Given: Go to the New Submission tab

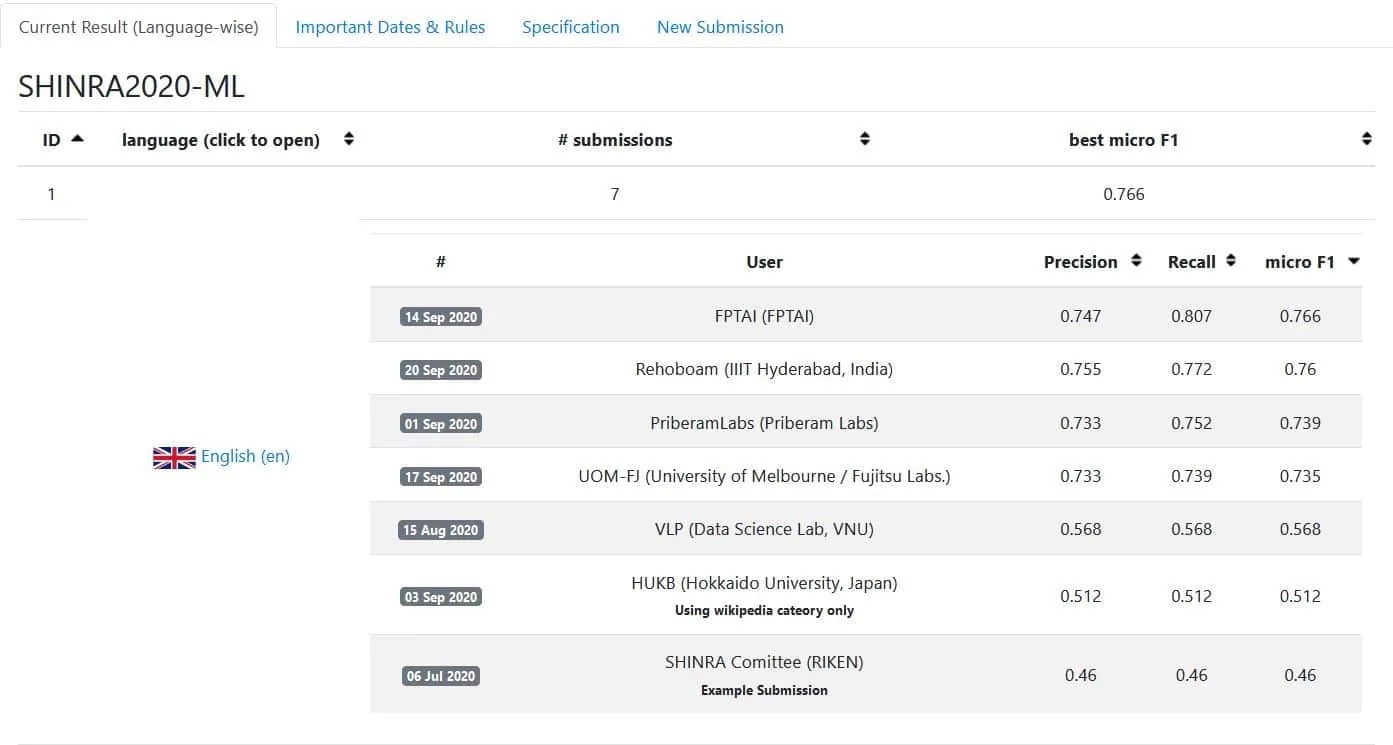Looking at the screenshot, I should pyautogui.click(x=720, y=27).
